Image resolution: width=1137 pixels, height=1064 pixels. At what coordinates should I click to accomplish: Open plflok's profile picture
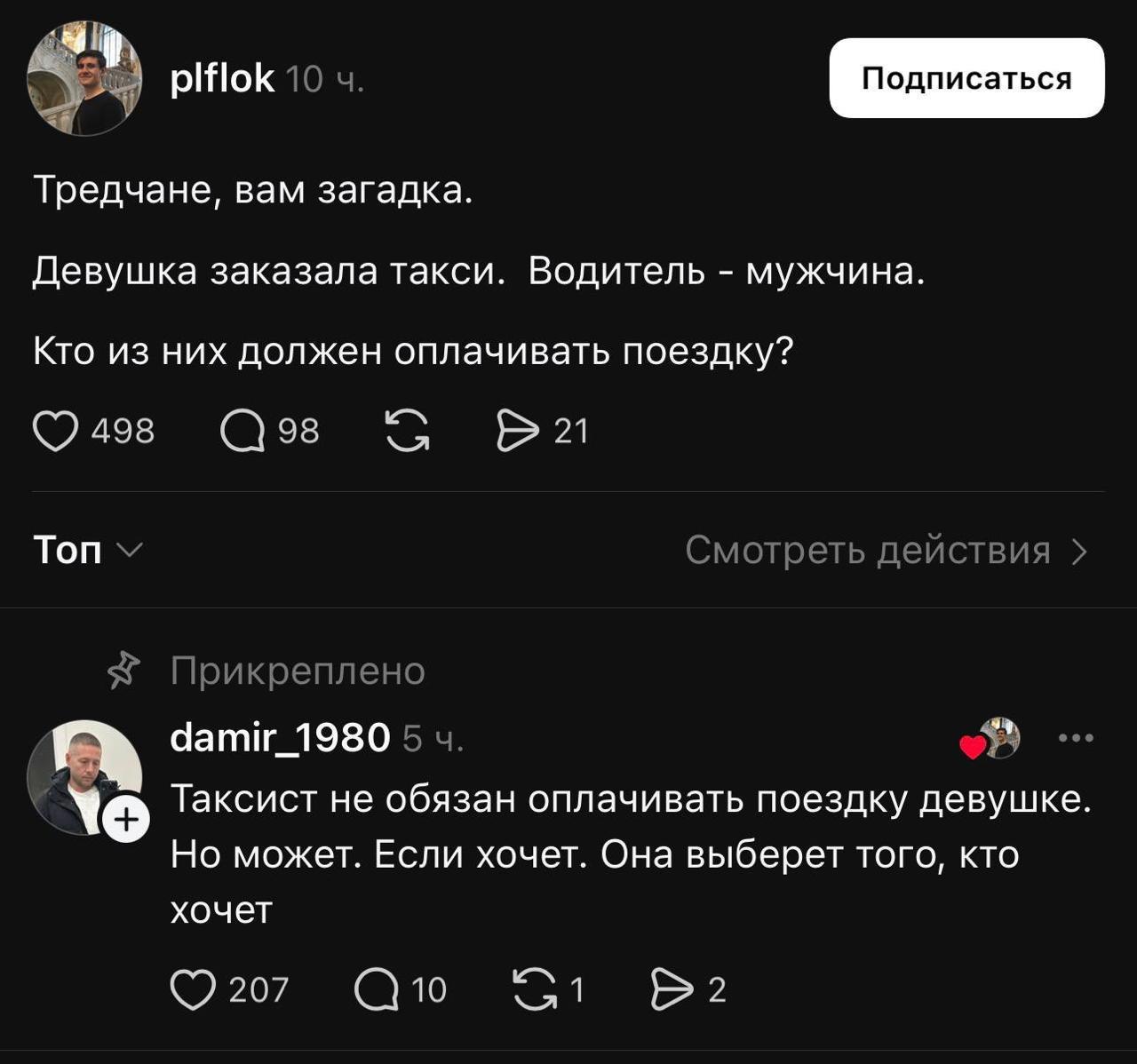85,78
